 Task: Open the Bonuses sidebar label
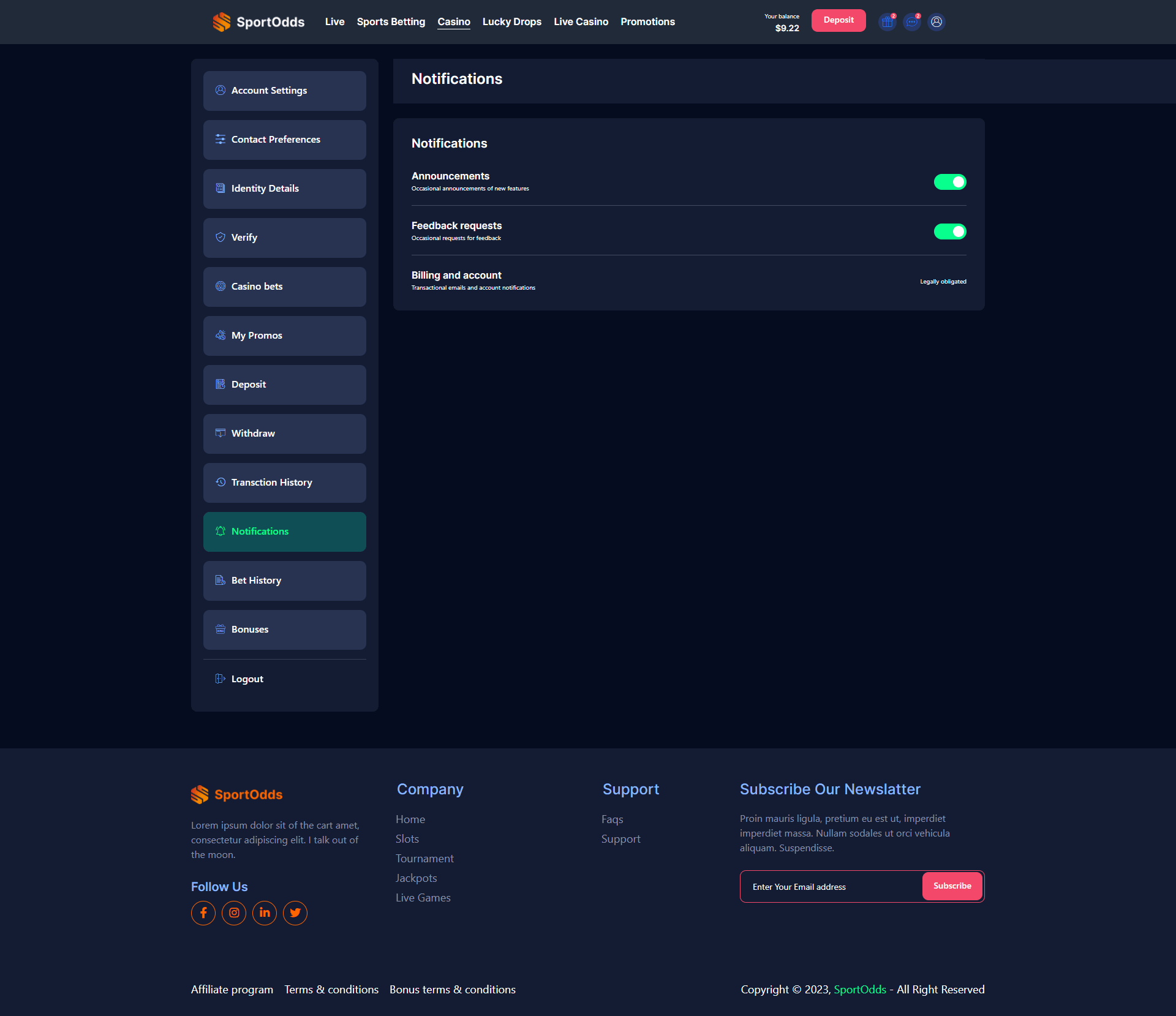250,629
